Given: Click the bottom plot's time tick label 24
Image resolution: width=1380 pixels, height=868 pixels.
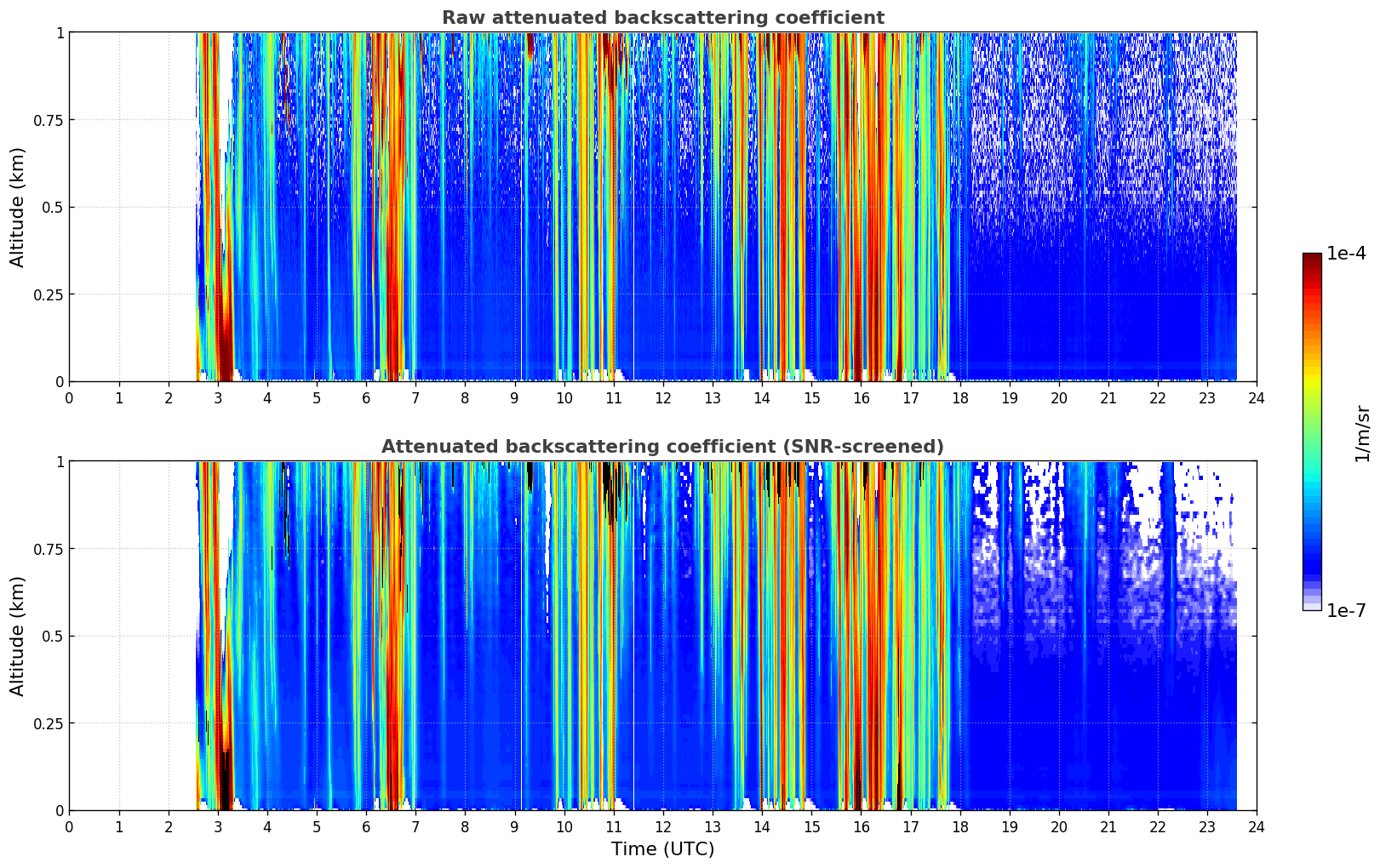Looking at the screenshot, I should coord(1257,826).
